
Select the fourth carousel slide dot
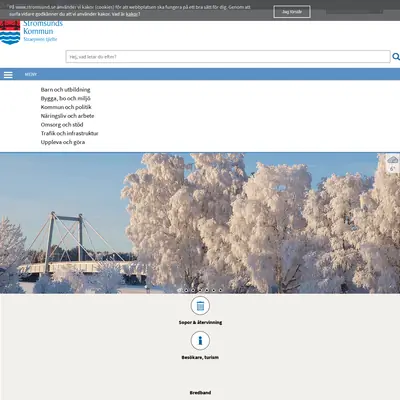tap(200, 290)
